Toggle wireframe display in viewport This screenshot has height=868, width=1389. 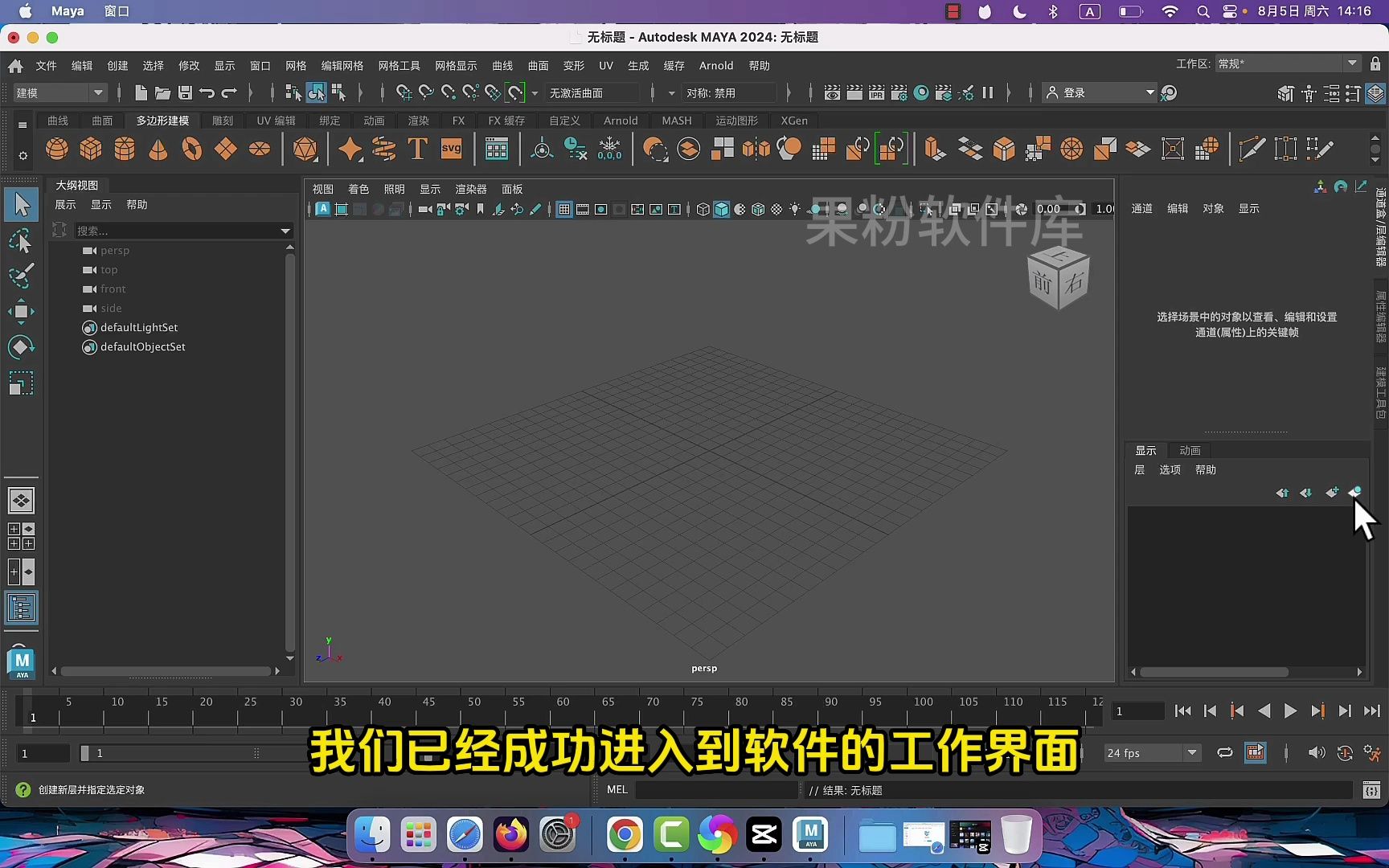(703, 209)
